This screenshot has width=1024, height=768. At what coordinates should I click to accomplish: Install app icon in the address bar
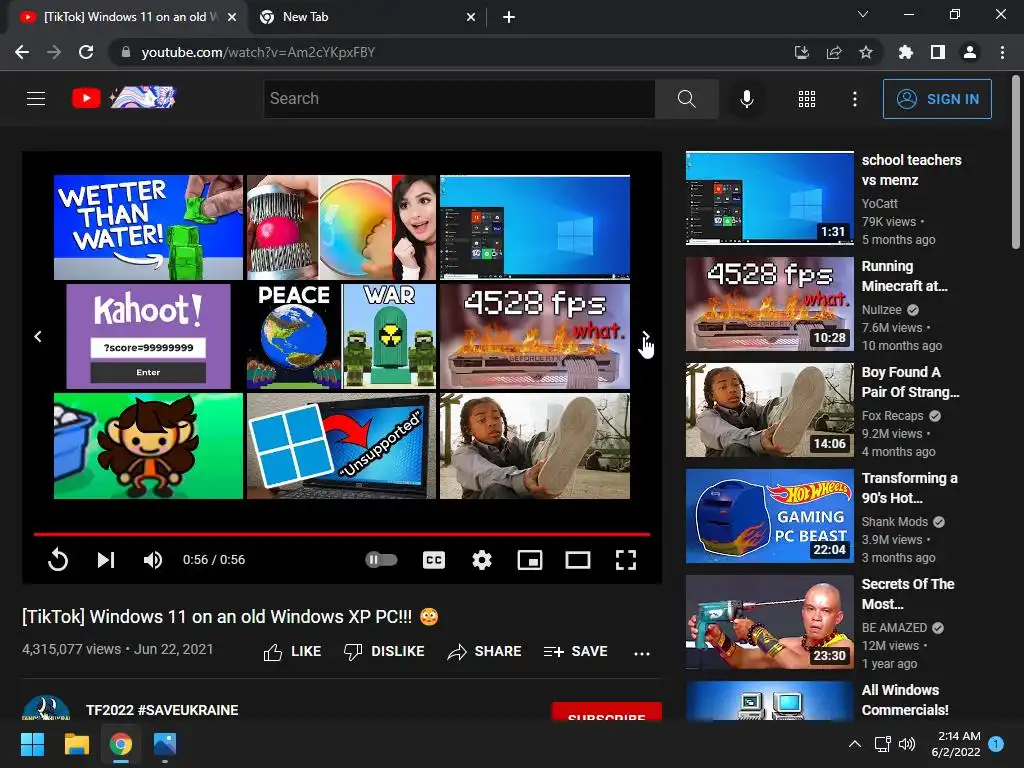(801, 52)
